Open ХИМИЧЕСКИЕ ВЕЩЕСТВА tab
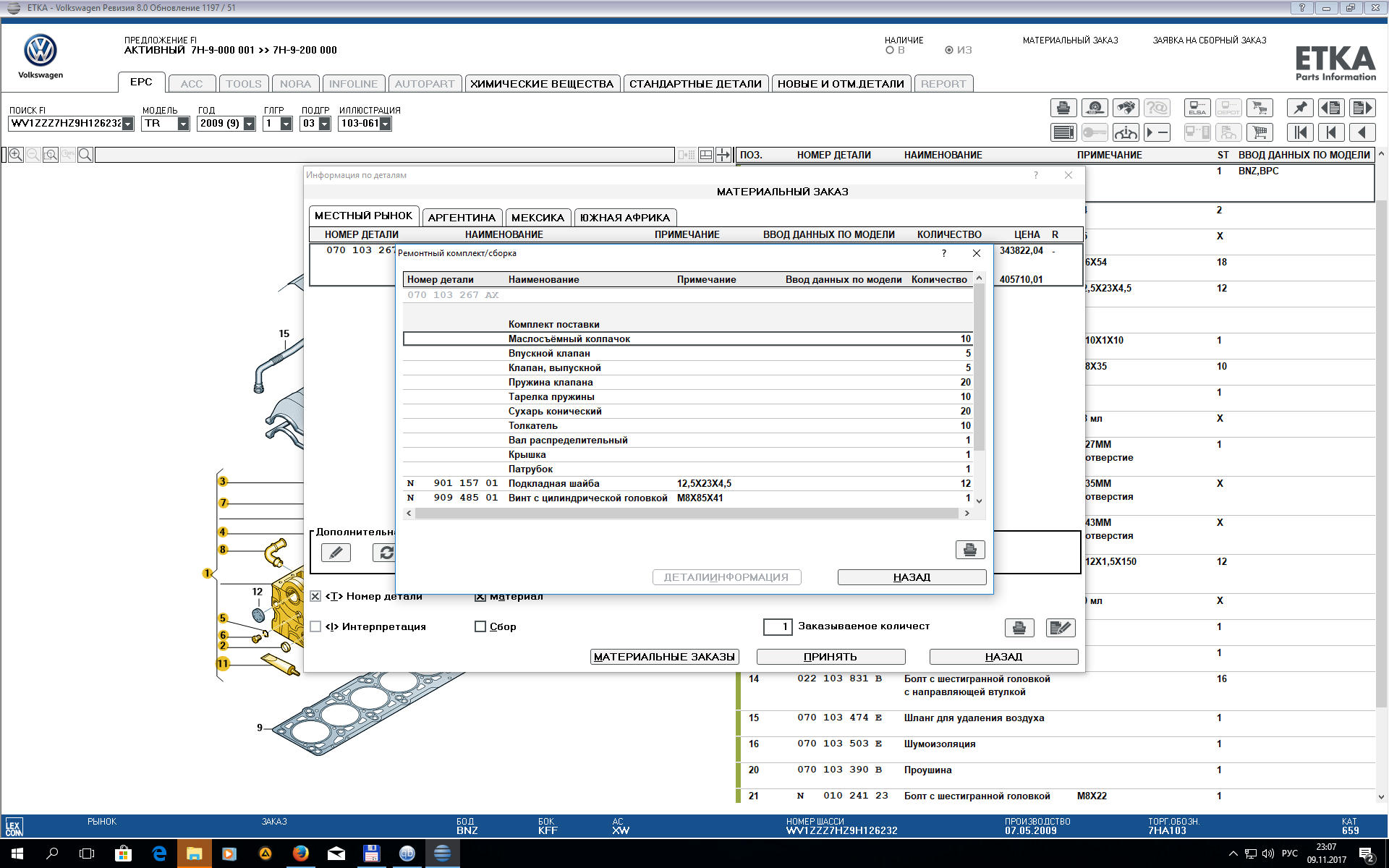 (542, 84)
